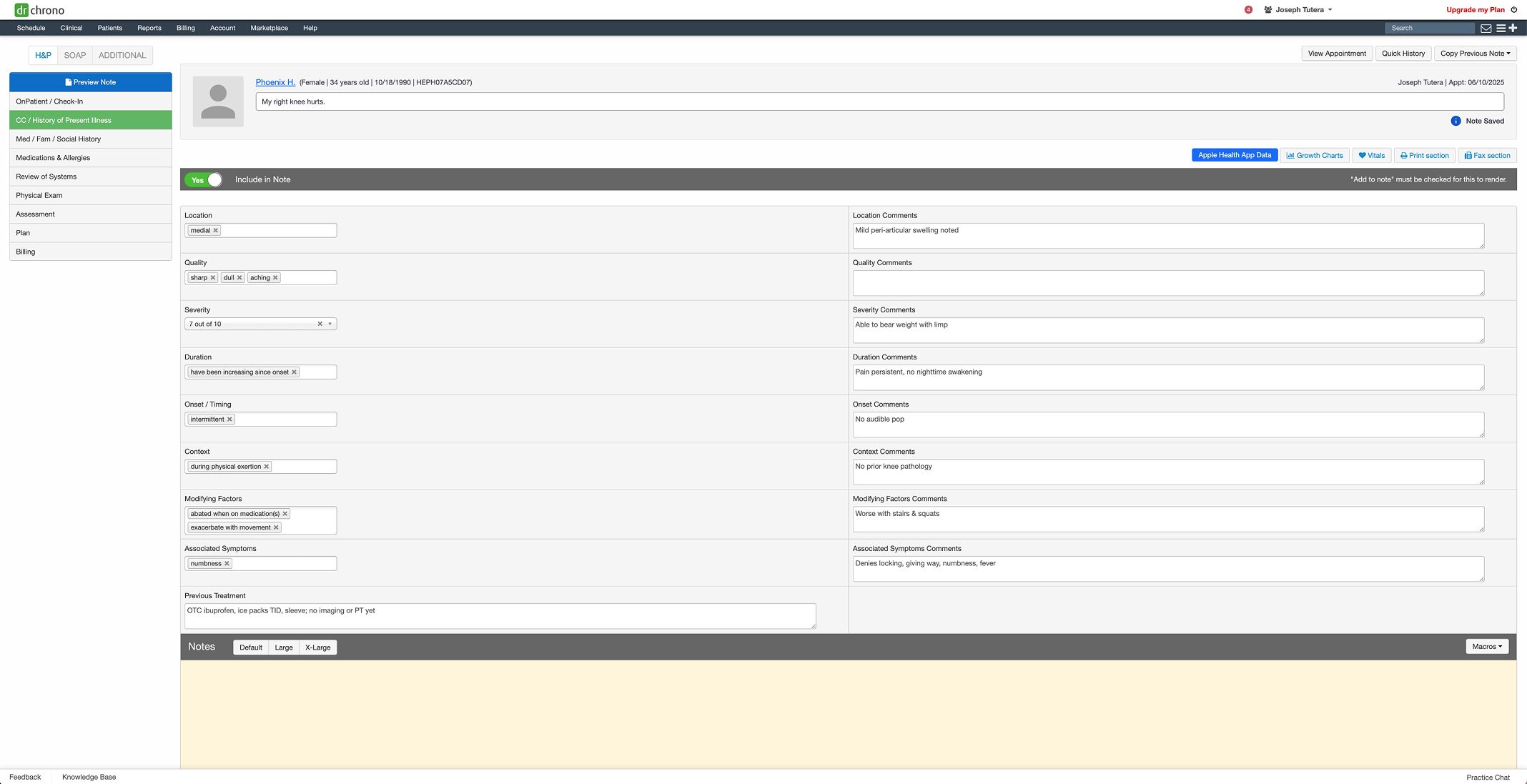Click the Preview Note button
1527x784 pixels.
(91, 82)
